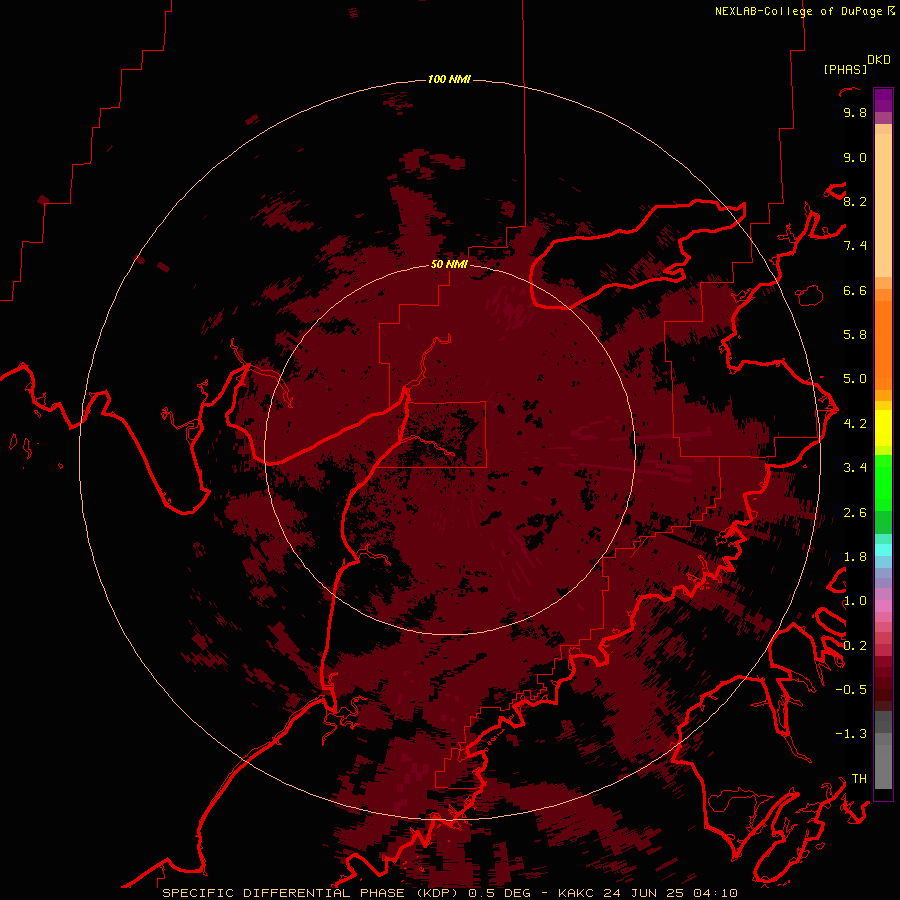
Task: Click the 0.2 value on the color scale
Action: 855,646
